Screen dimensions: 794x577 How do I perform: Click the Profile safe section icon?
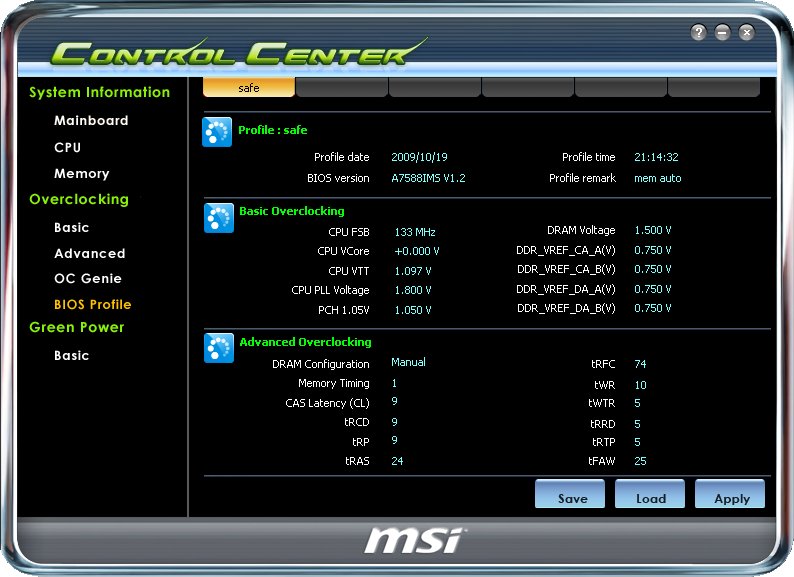217,132
